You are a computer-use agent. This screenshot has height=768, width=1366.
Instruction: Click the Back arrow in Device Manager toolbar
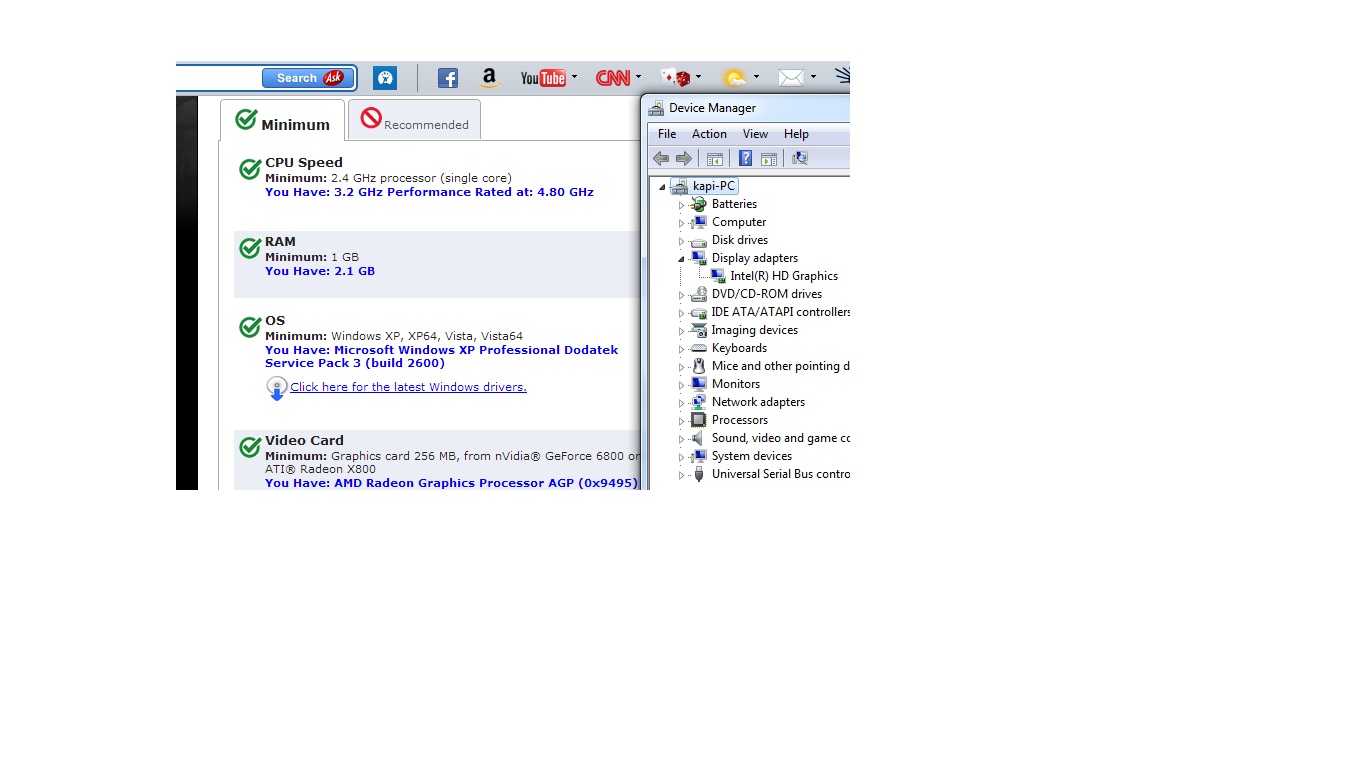661,158
